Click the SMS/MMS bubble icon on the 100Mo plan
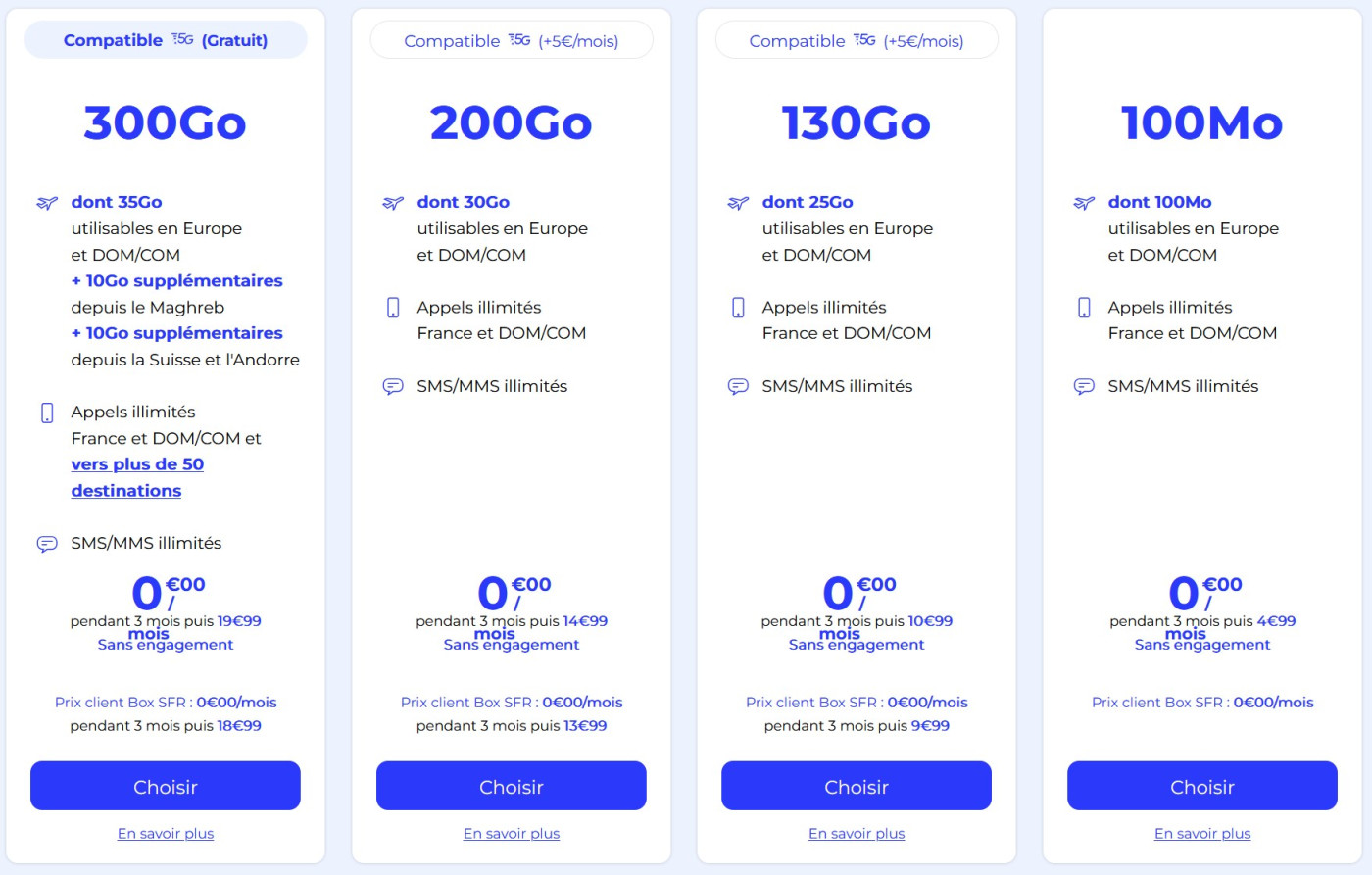This screenshot has width=1372, height=875. (x=1083, y=386)
